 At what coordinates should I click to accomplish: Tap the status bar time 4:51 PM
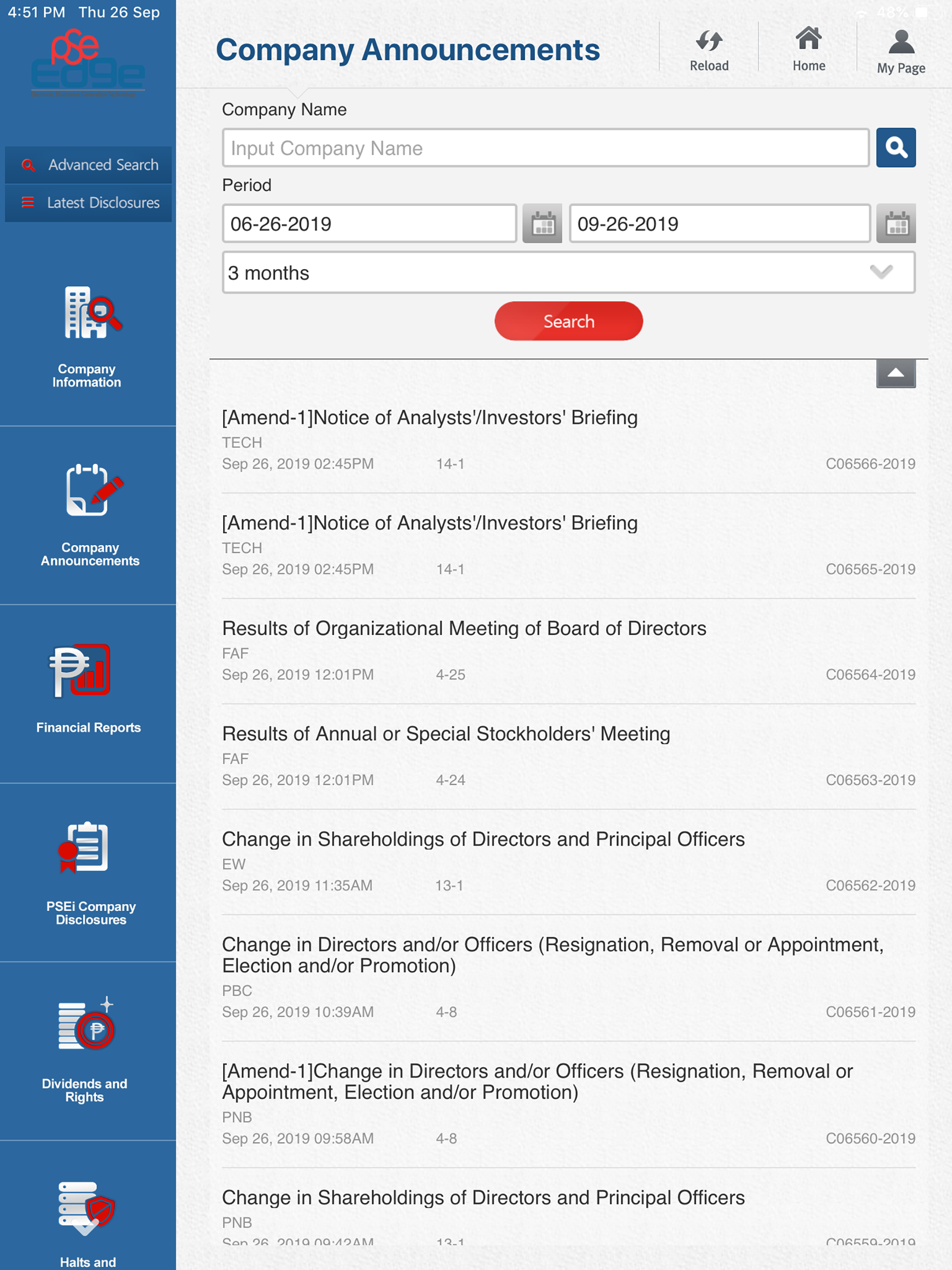tap(36, 13)
